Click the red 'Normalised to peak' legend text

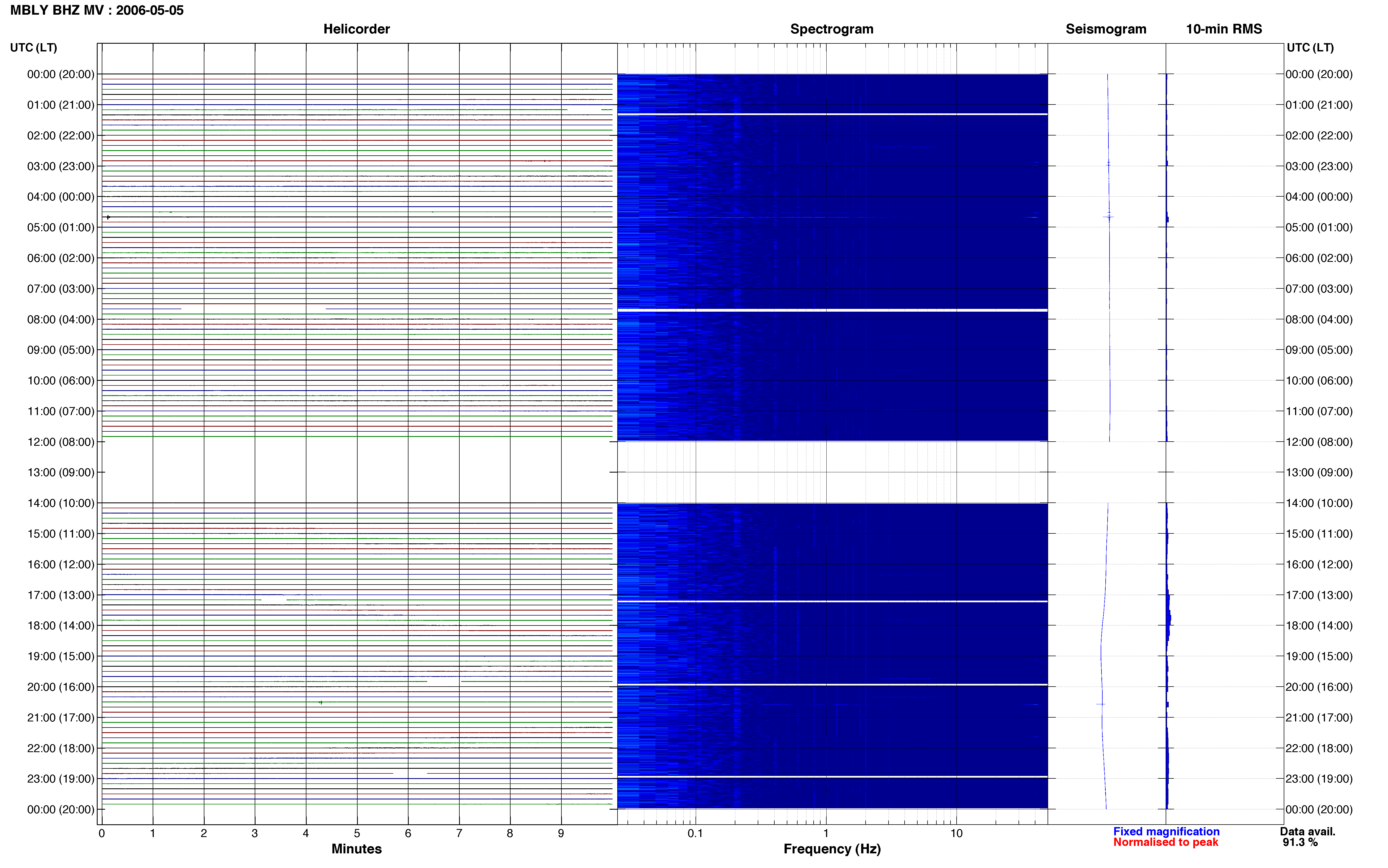click(x=1166, y=842)
